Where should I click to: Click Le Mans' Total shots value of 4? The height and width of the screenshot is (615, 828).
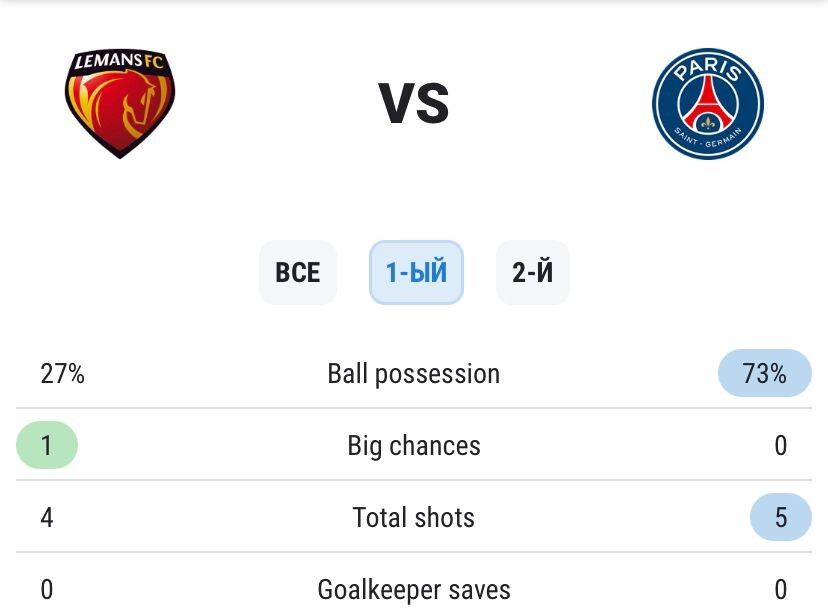(x=47, y=517)
